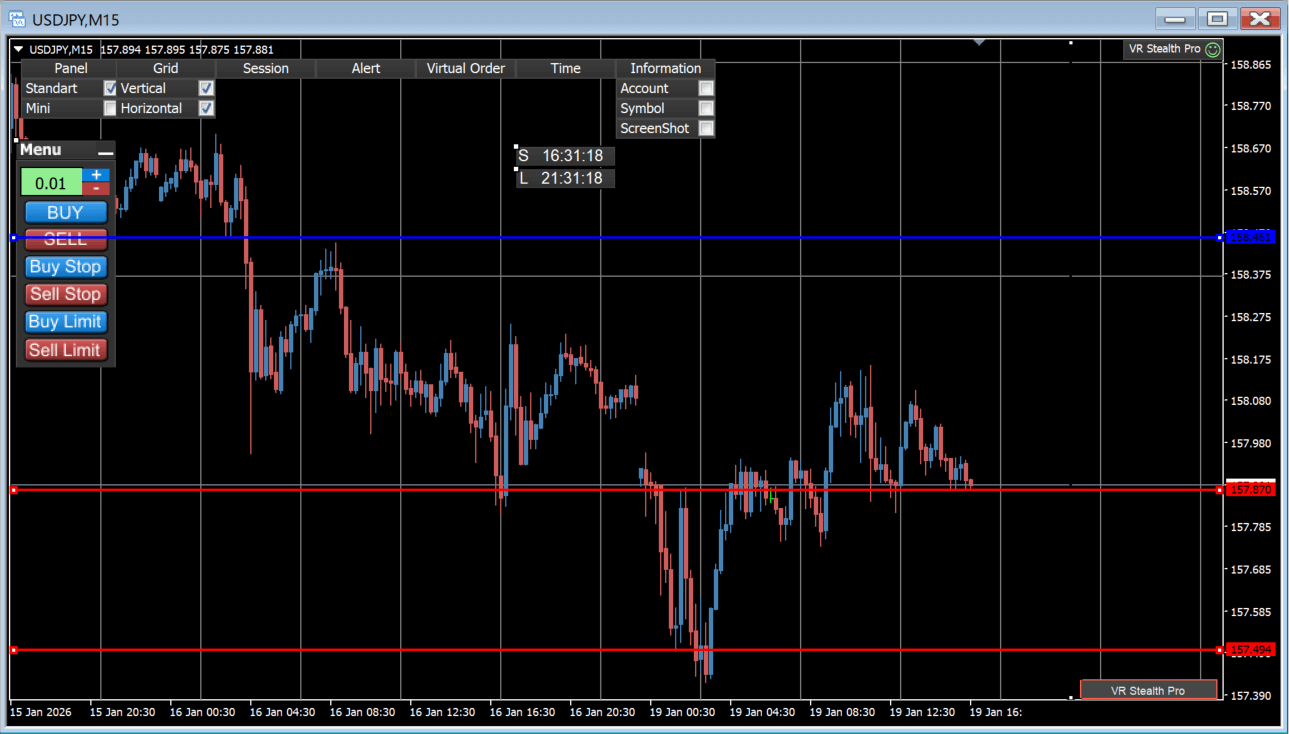
Task: Click the green smiley expert advisor icon
Action: [x=1213, y=49]
